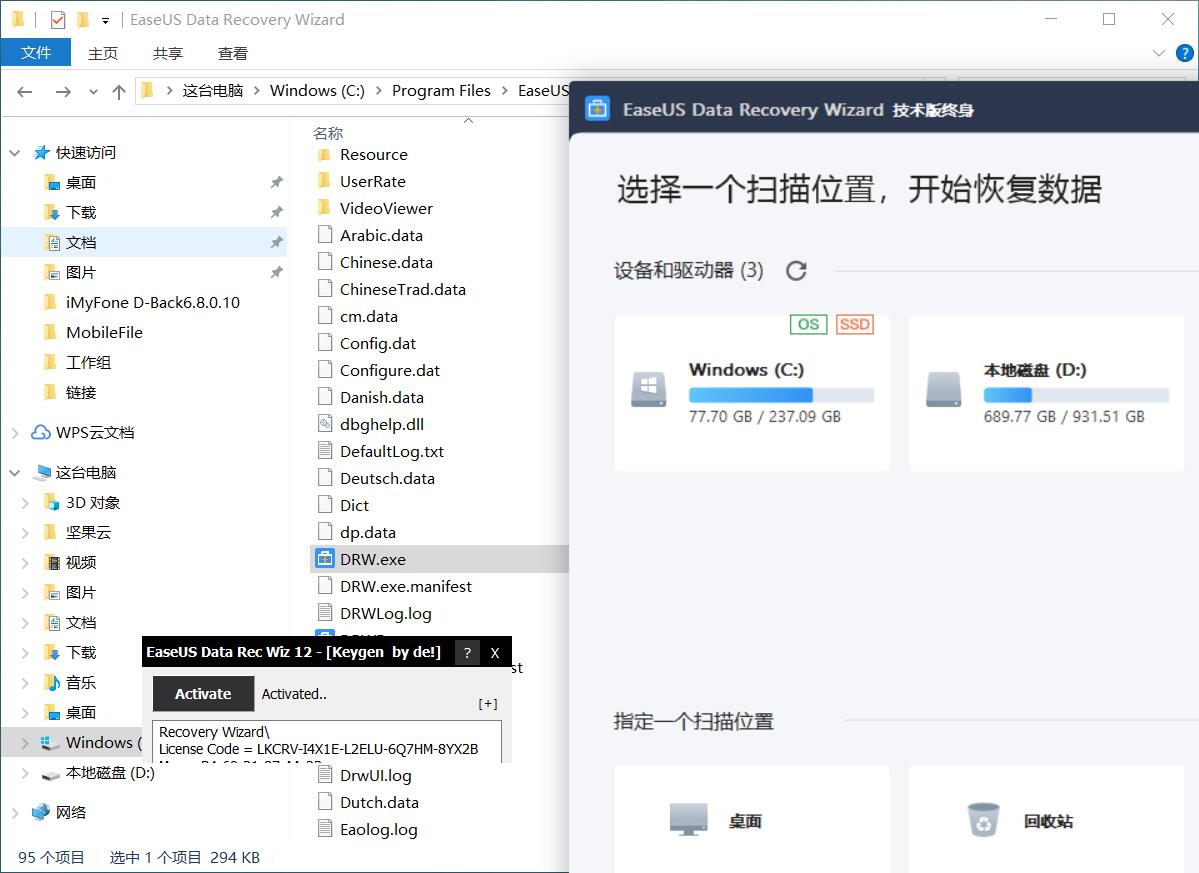Click the 桌面 monitor icon in EaseUS
The height and width of the screenshot is (873, 1199).
click(688, 820)
